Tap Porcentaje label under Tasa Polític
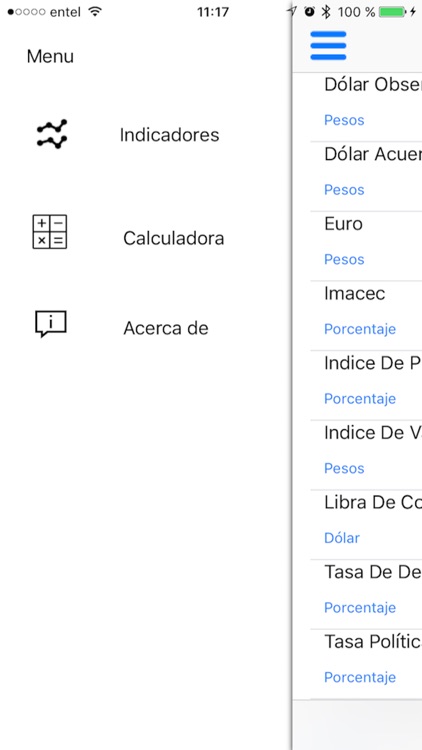The width and height of the screenshot is (422, 750). tap(360, 677)
